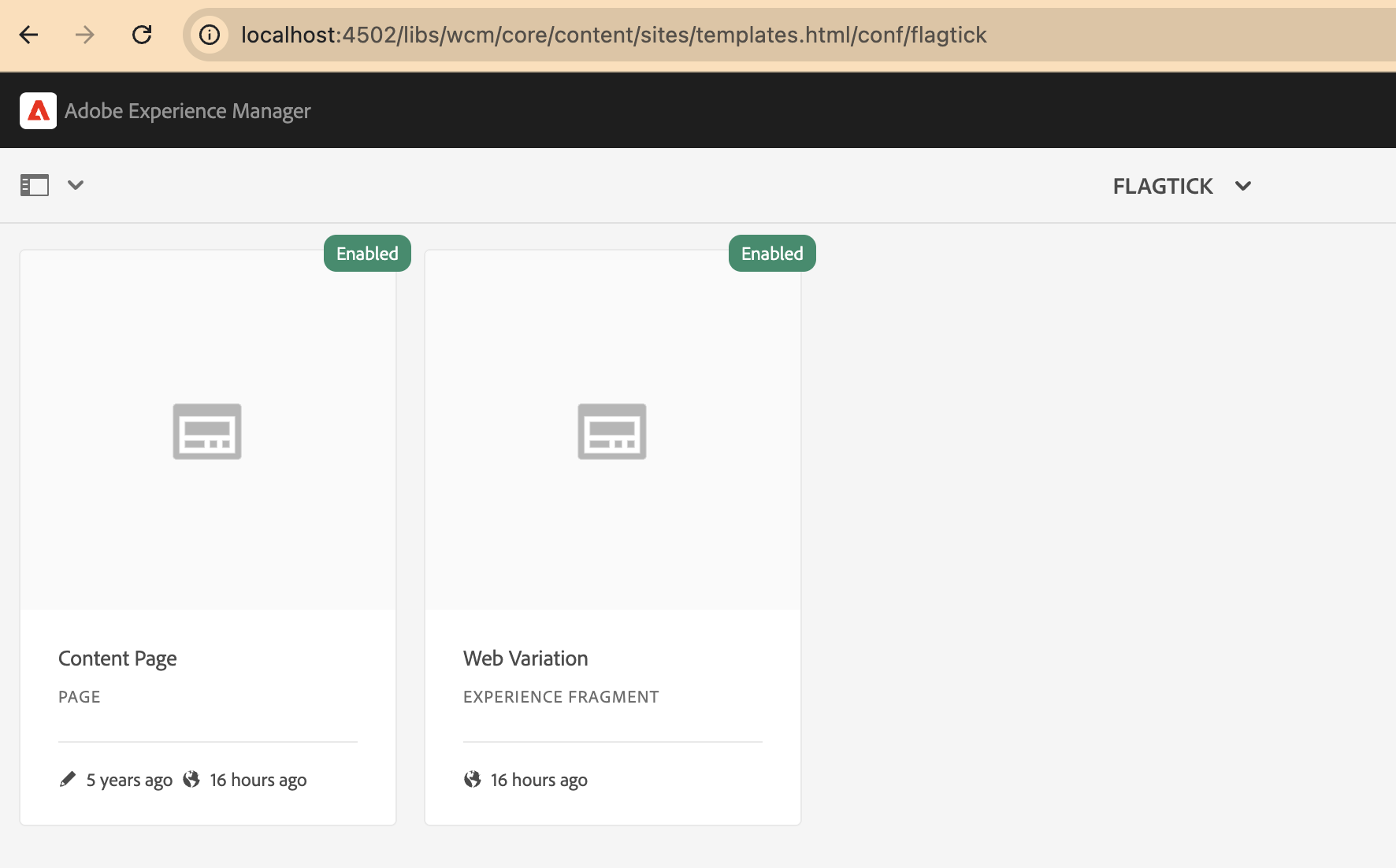Click Enabled badge on Content Page card
Screen dimensions: 1396x868
click(367, 254)
